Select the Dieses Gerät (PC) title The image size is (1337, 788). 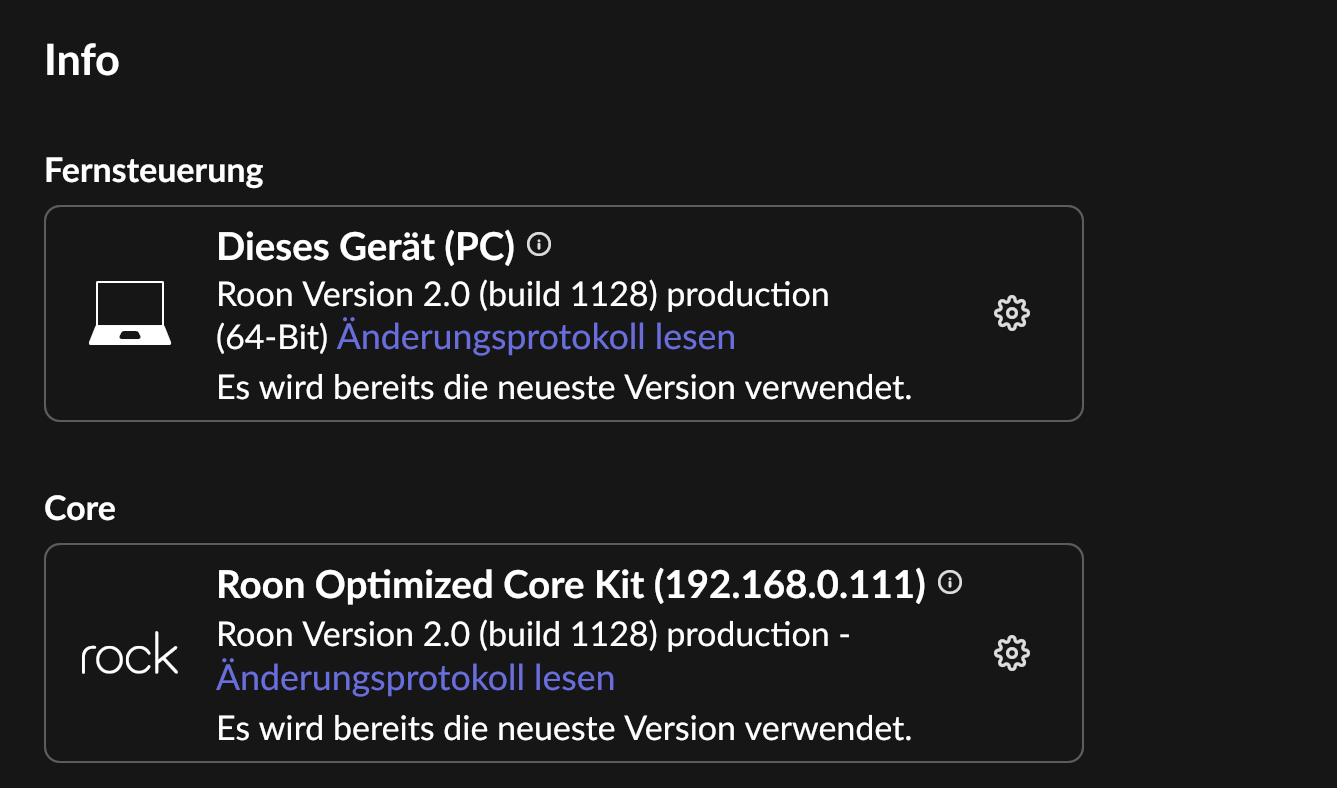click(365, 246)
